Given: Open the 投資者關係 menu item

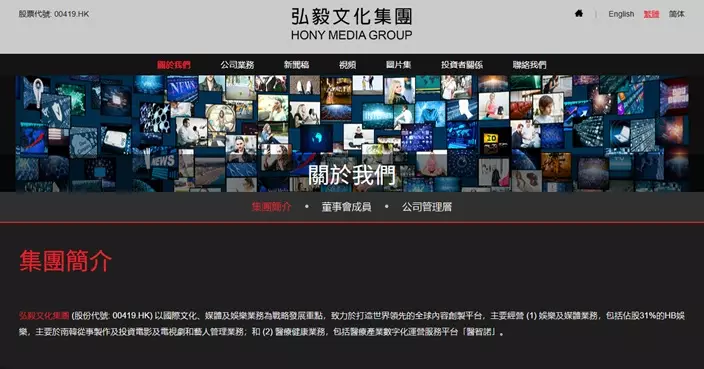Looking at the screenshot, I should pyautogui.click(x=462, y=65).
